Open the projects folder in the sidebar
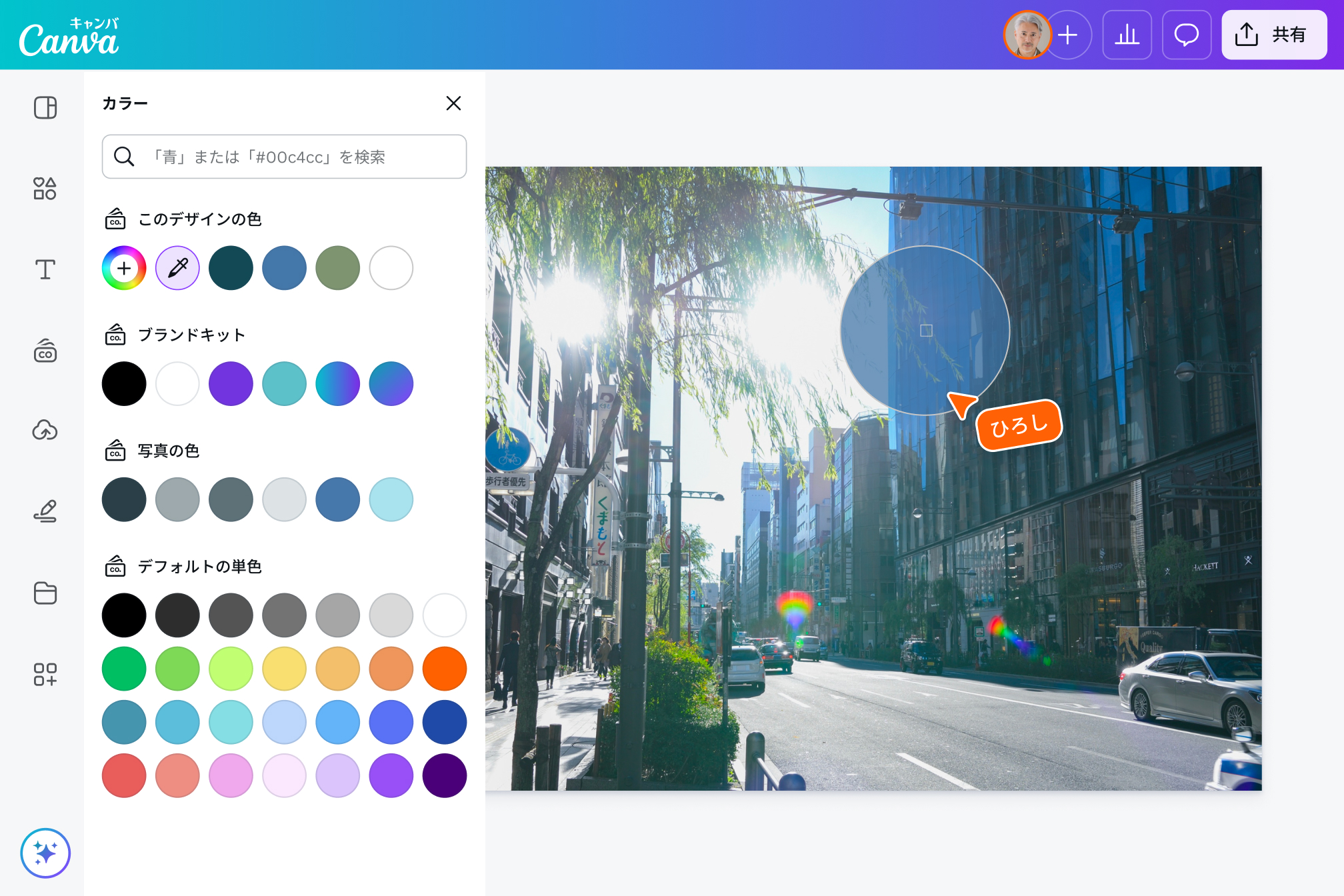 [x=45, y=593]
